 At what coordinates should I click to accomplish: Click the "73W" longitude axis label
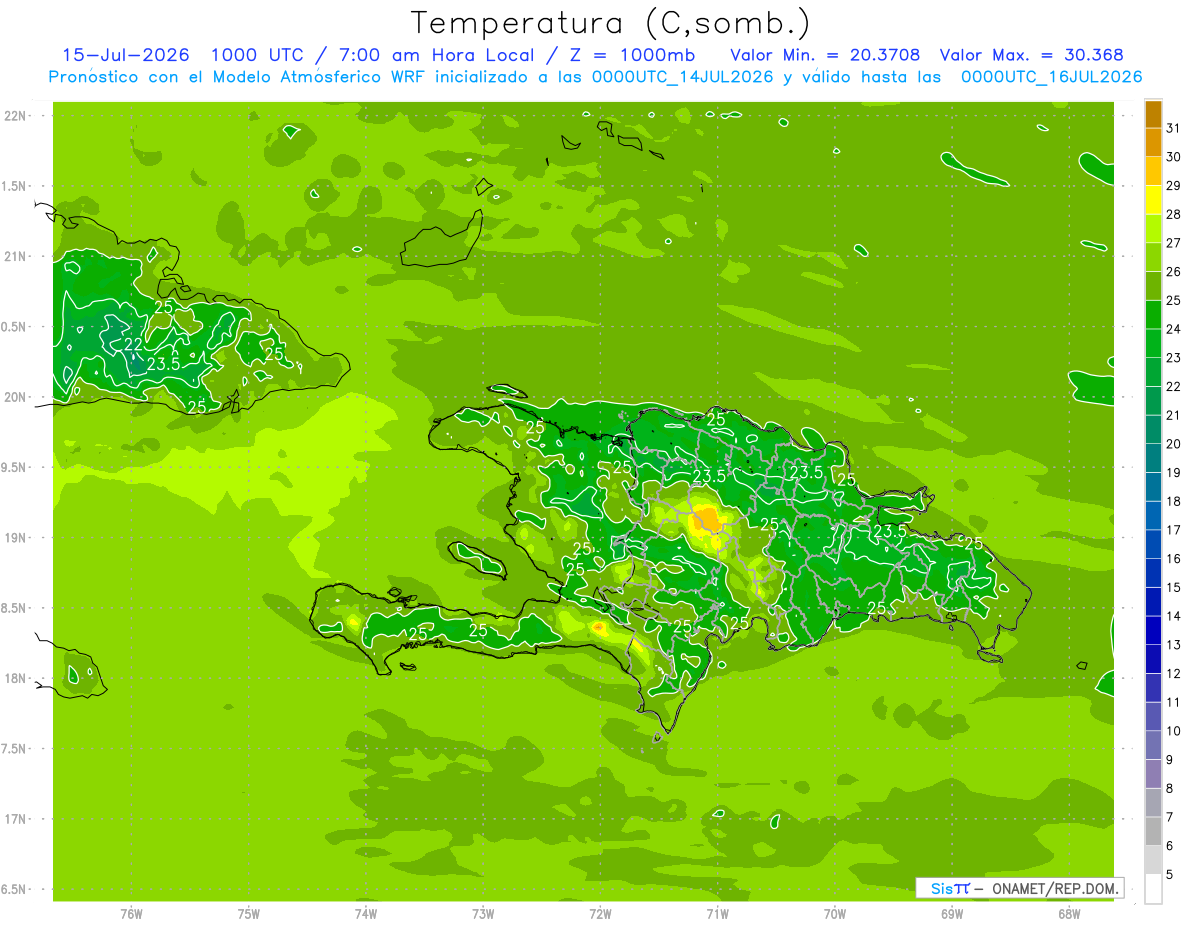483,913
